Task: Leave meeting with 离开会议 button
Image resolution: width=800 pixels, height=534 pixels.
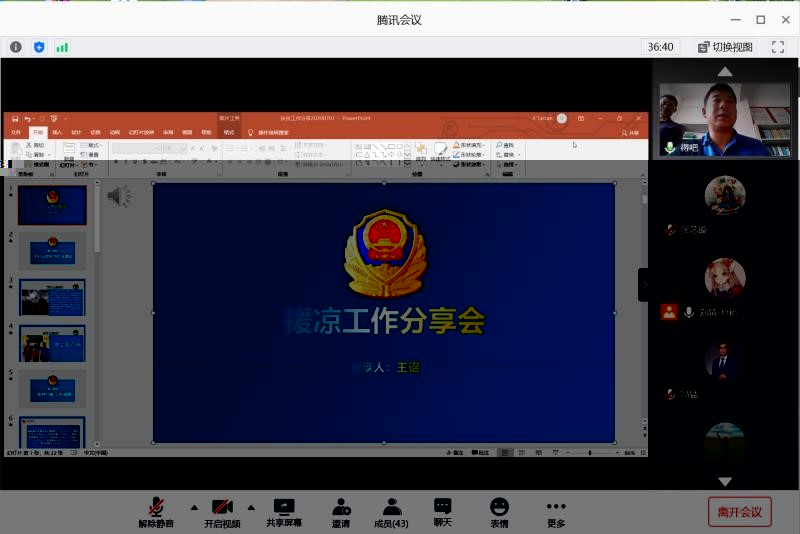Action: [x=740, y=512]
